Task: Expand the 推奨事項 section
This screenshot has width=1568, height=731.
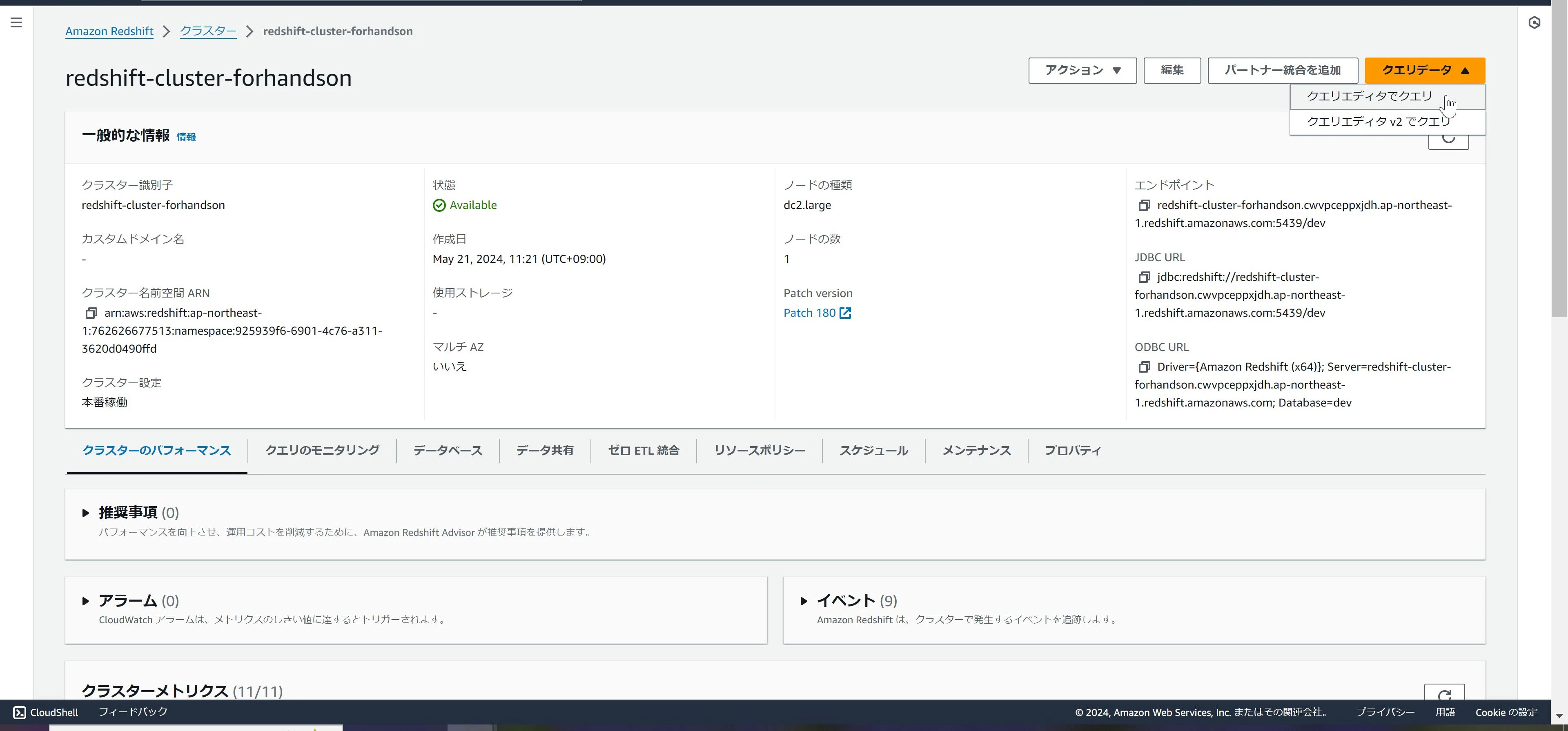Action: point(85,513)
